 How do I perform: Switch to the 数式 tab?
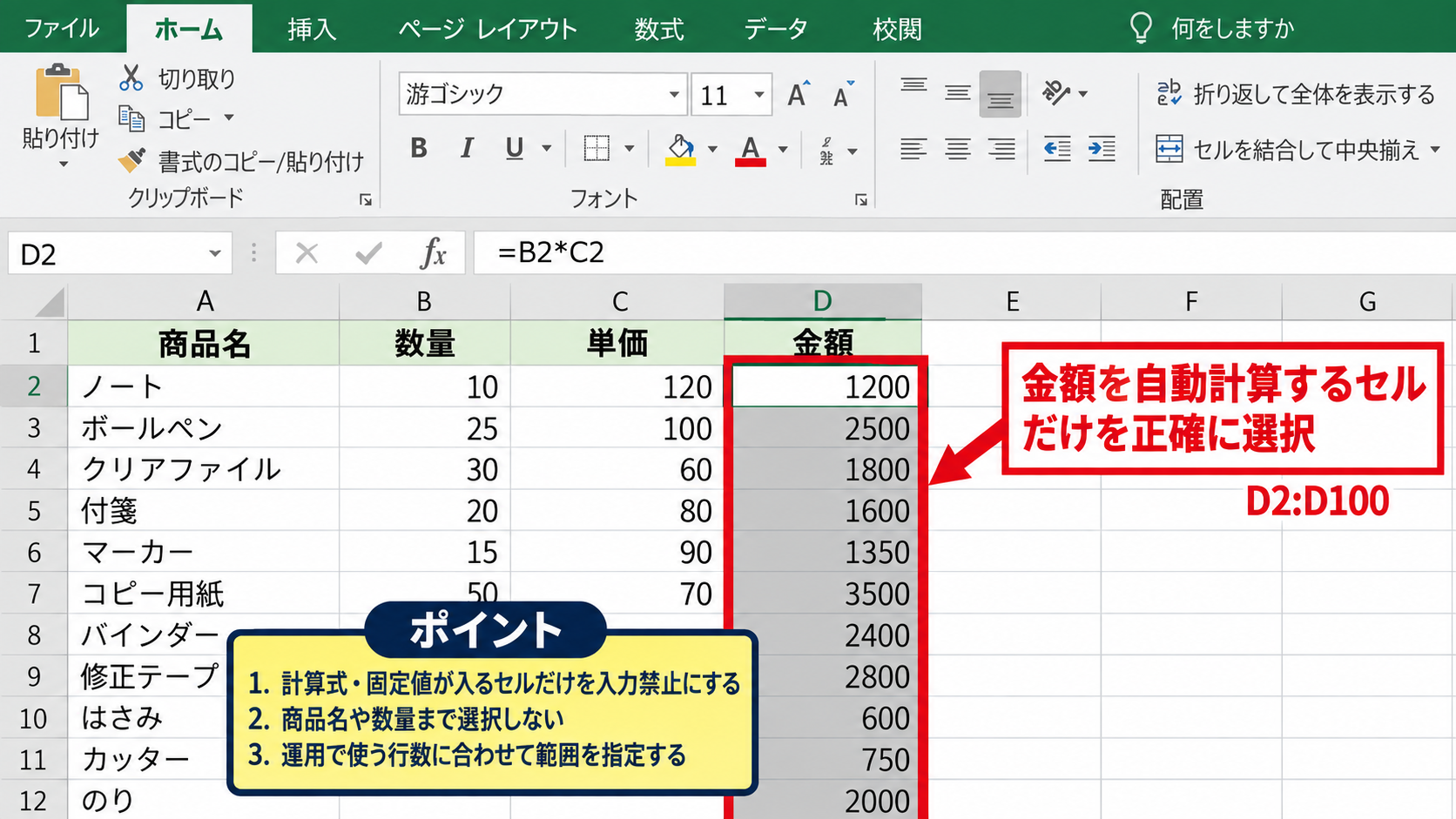click(x=659, y=30)
